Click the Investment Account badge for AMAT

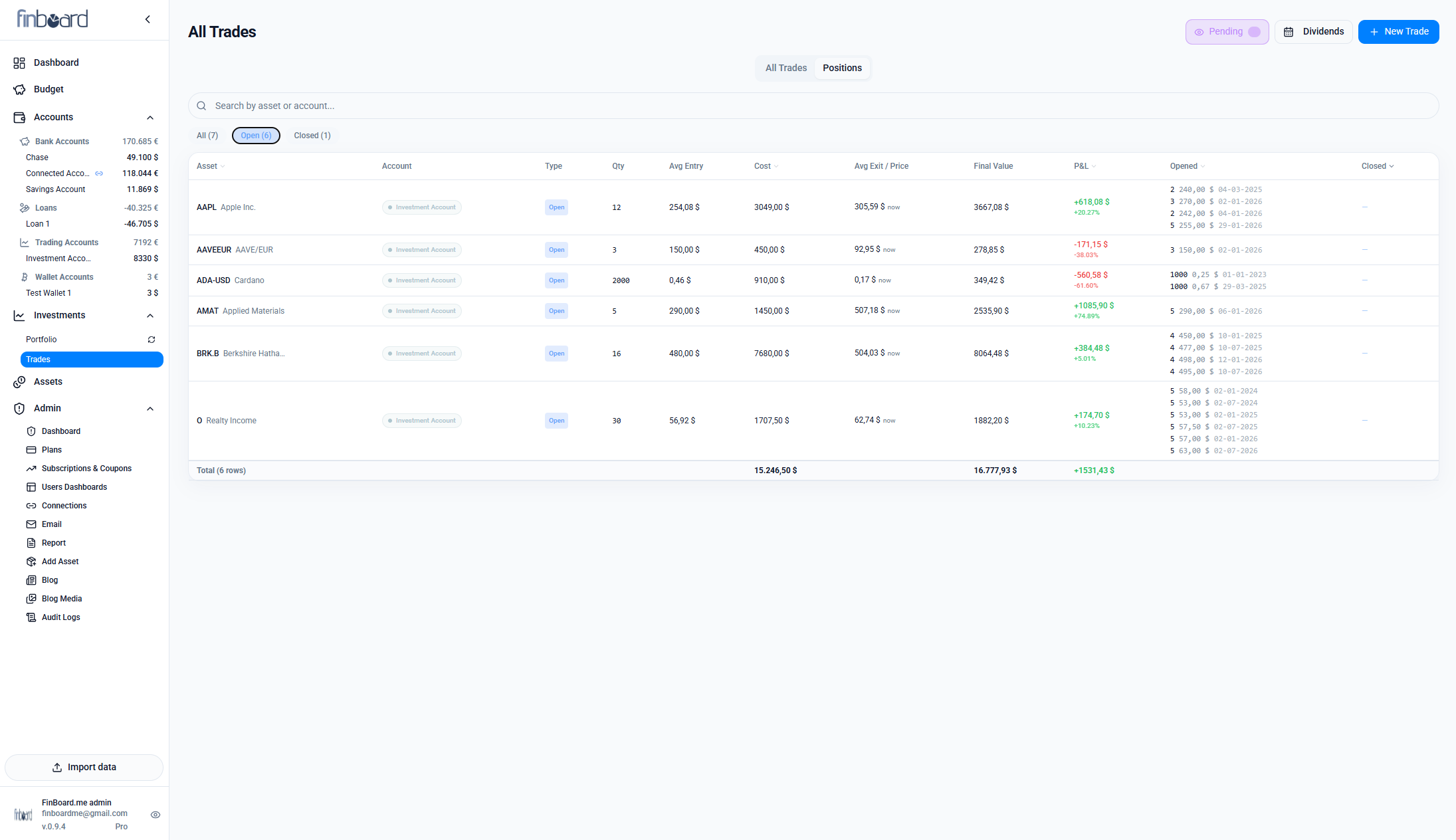(422, 311)
